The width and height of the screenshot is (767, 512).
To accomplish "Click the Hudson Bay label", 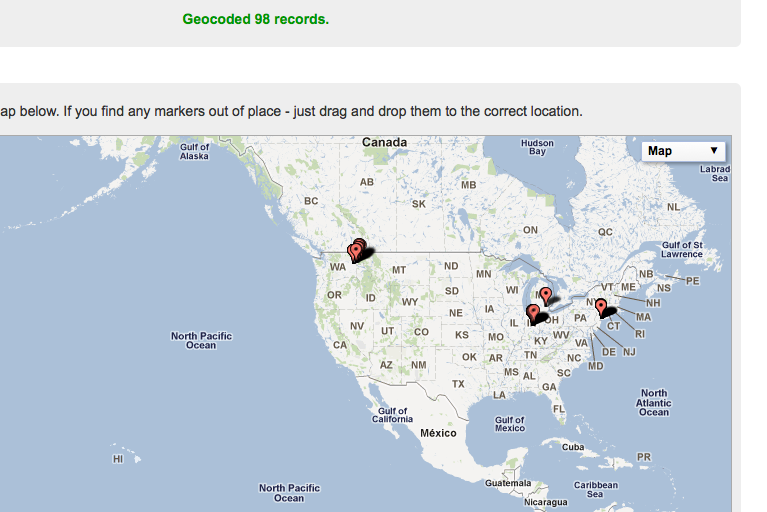I will pyautogui.click(x=537, y=148).
